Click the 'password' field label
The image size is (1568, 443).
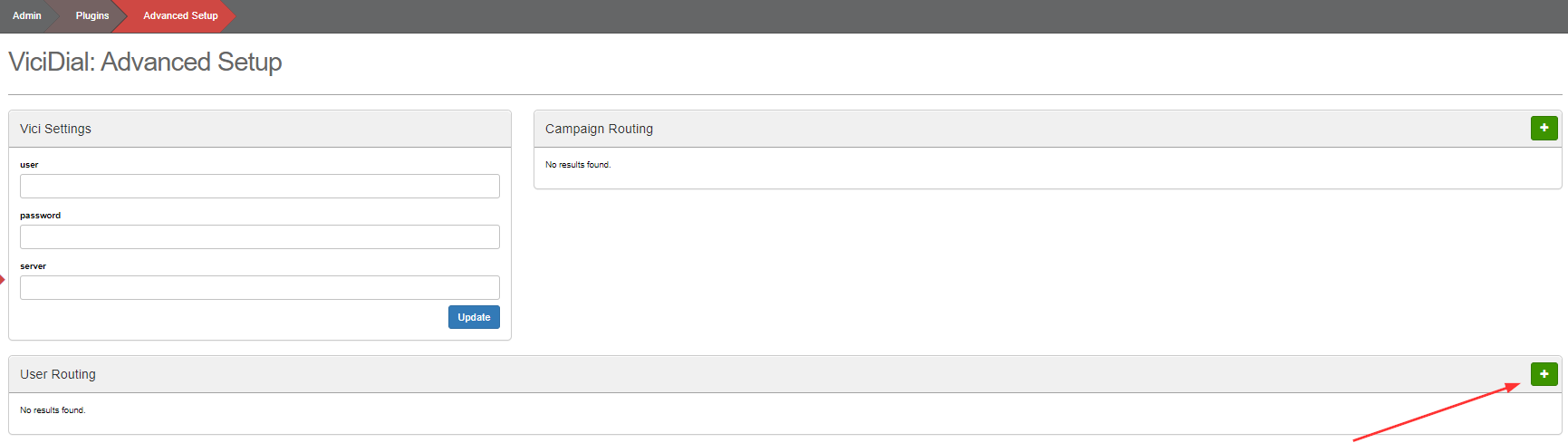click(40, 216)
